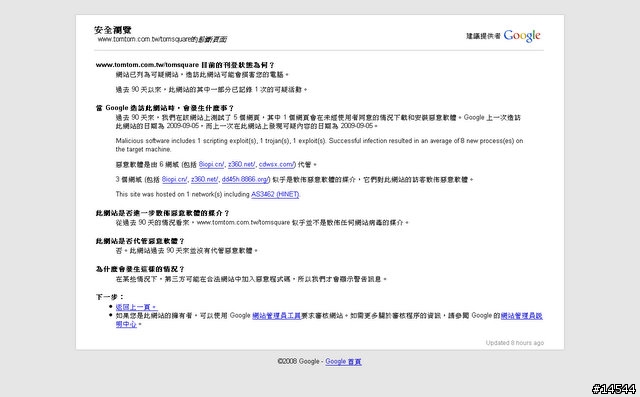Click the sentence starting '在某些情況下'
The image size is (640, 397).
pyautogui.click(x=251, y=279)
